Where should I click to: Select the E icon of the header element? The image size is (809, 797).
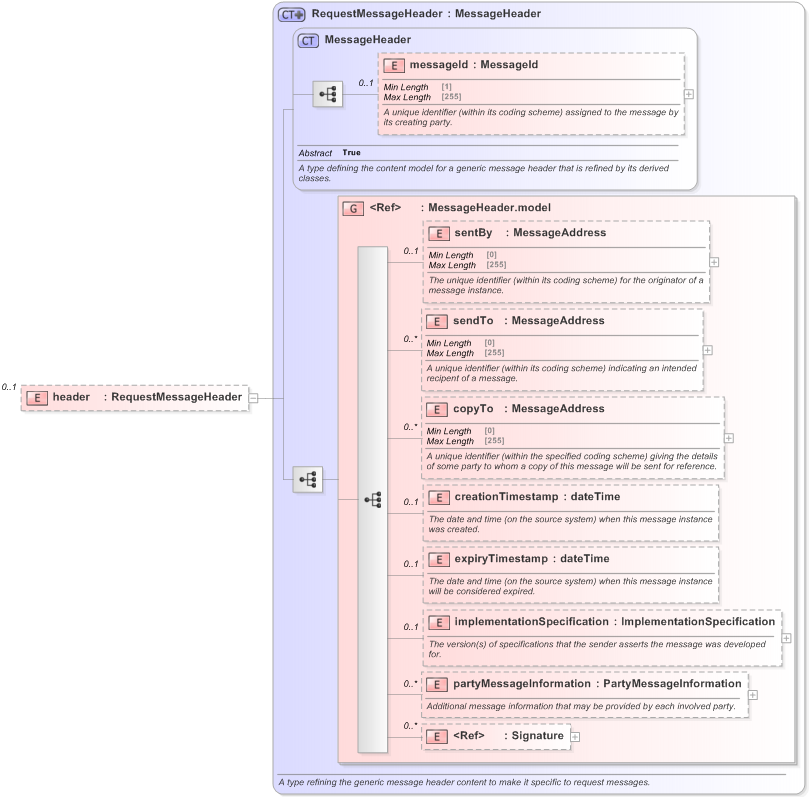click(x=36, y=397)
